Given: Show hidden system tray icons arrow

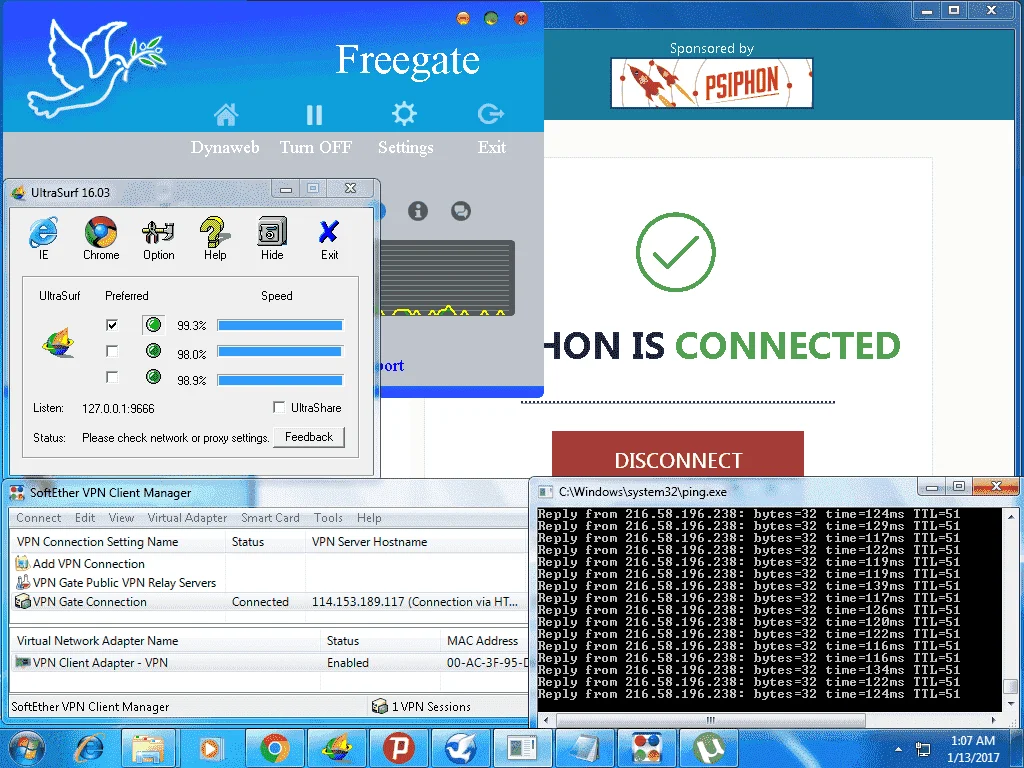Looking at the screenshot, I should pyautogui.click(x=899, y=750).
